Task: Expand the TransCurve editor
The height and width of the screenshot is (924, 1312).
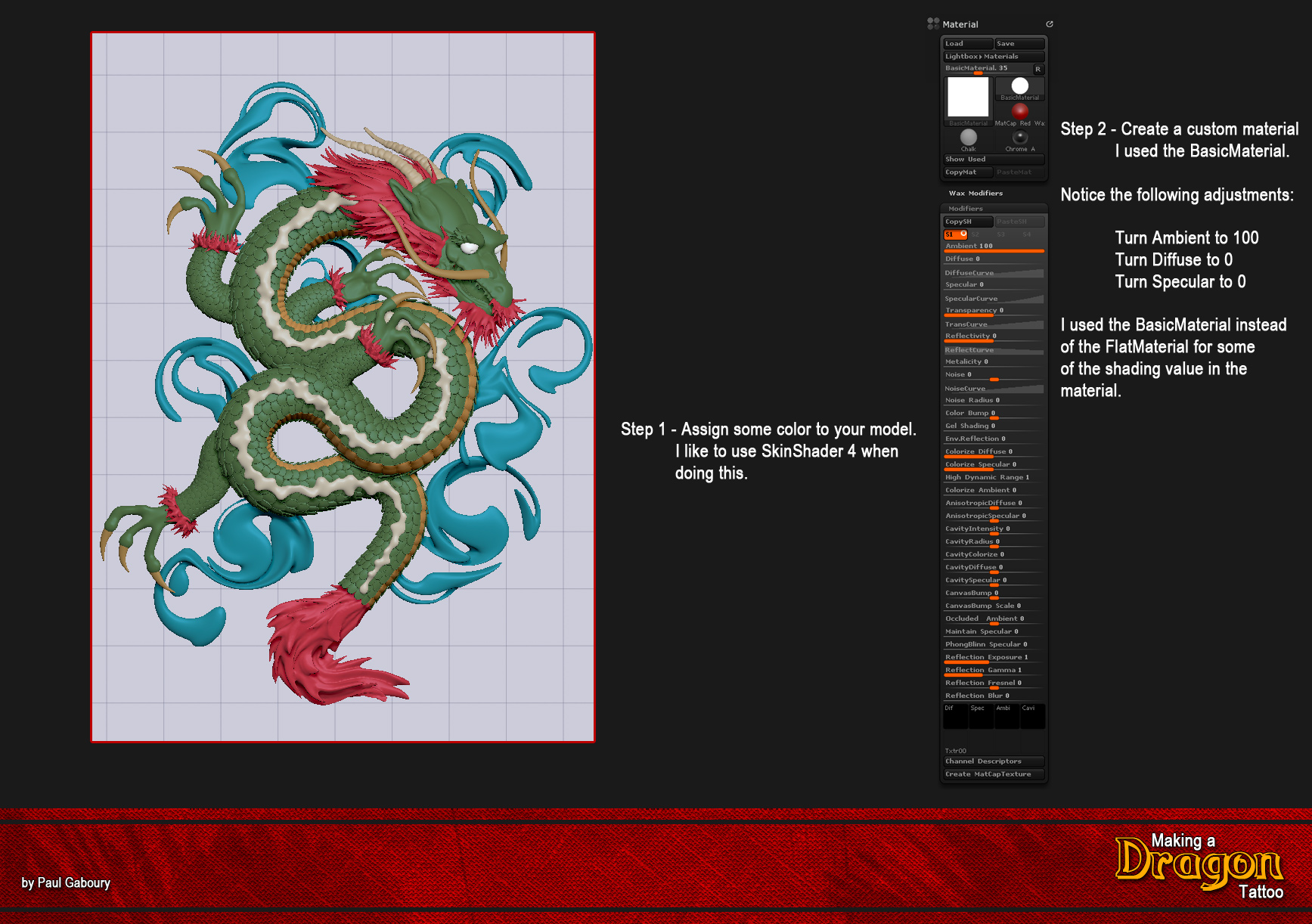Action: click(x=994, y=324)
